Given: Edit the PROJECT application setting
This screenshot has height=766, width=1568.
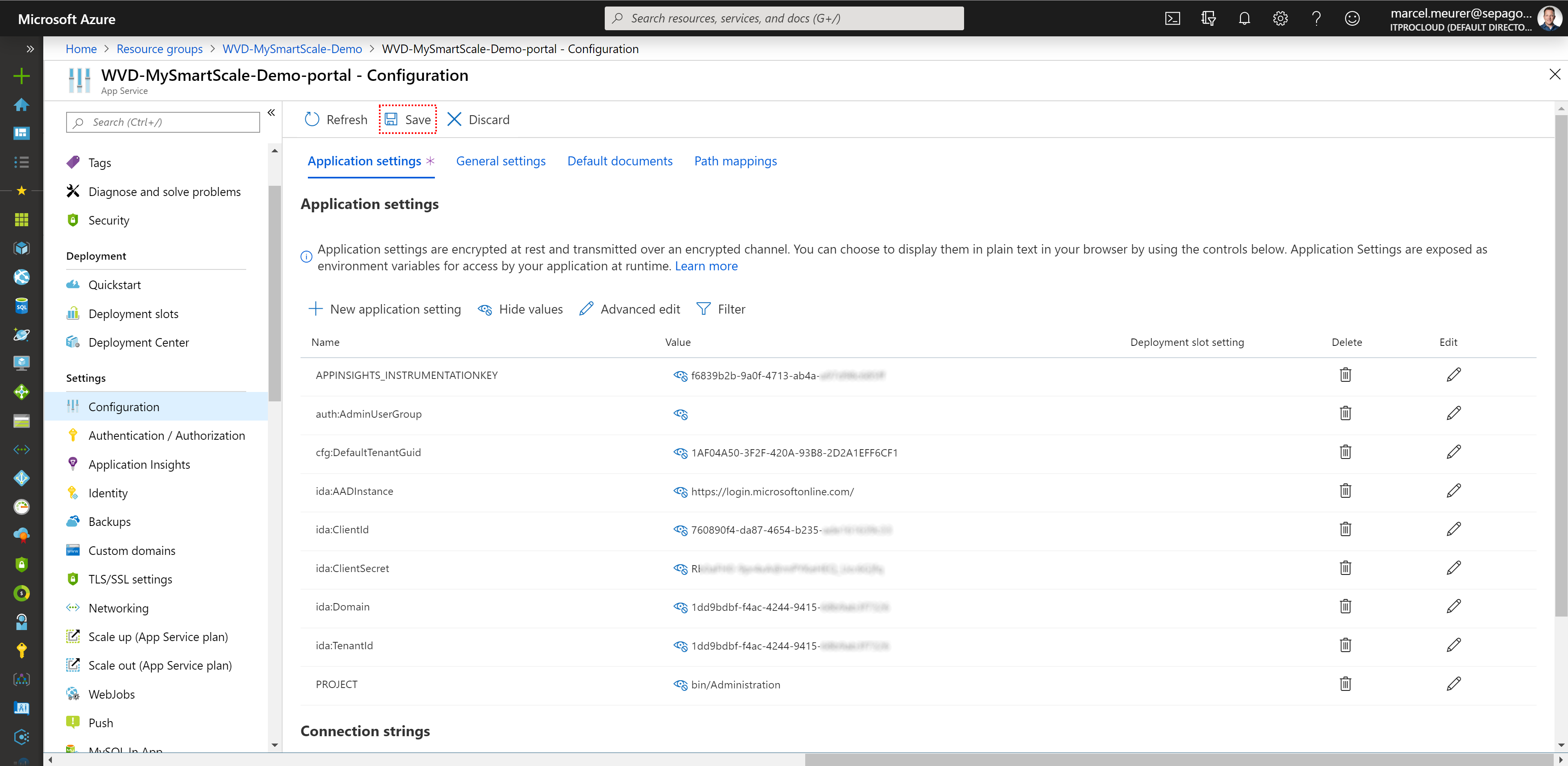Looking at the screenshot, I should (x=1454, y=684).
